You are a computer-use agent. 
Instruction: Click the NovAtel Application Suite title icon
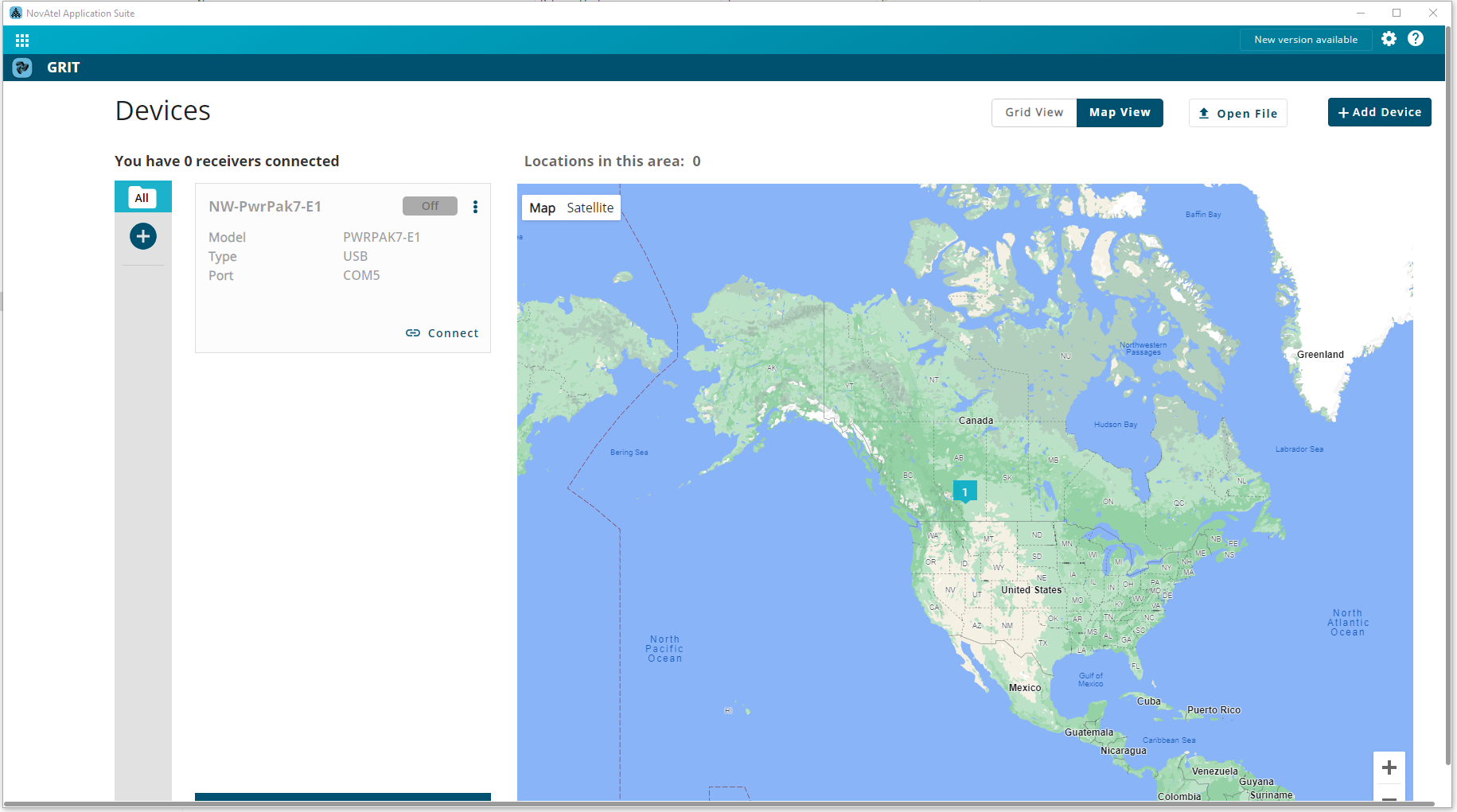point(16,13)
